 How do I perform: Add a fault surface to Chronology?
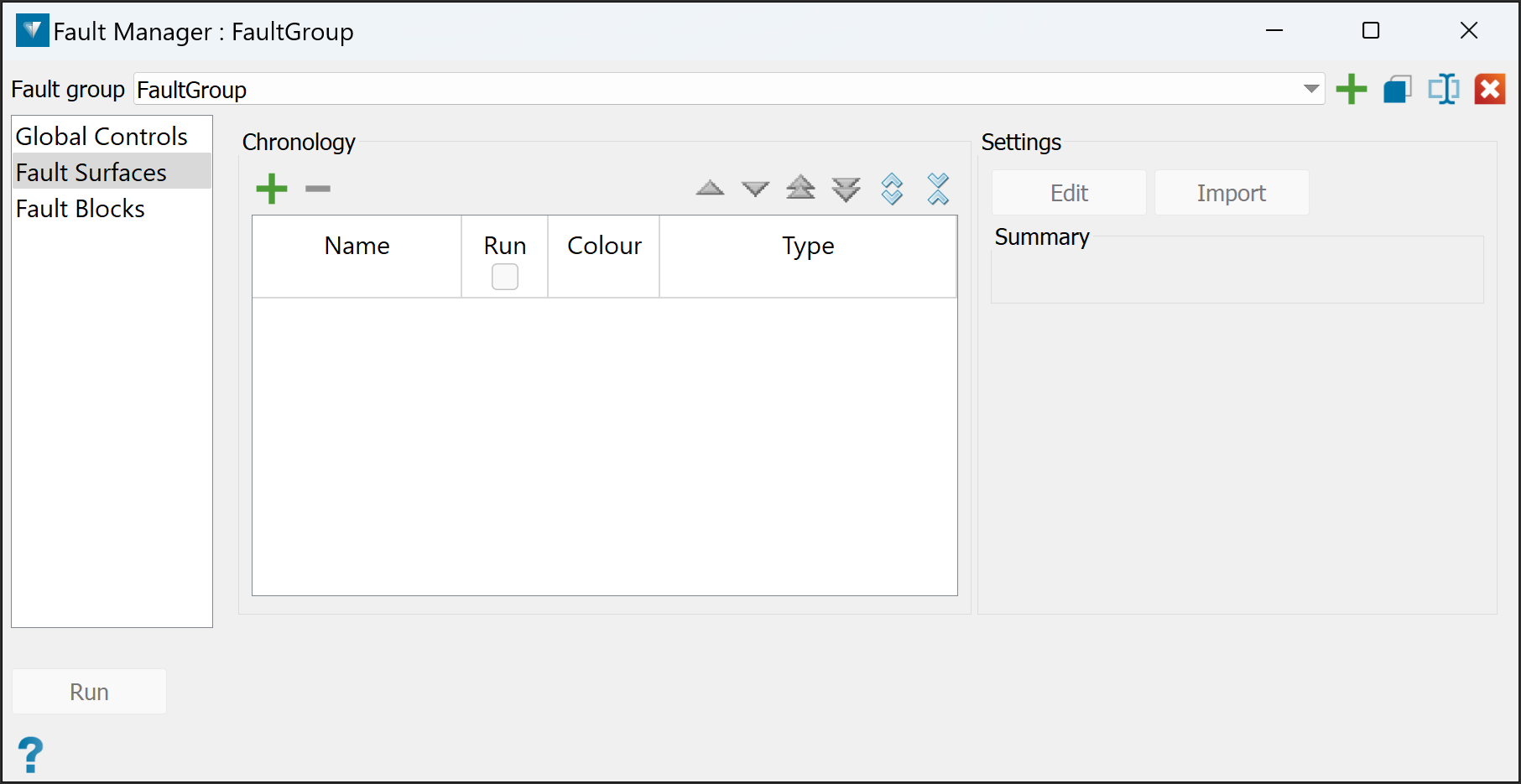(x=272, y=189)
